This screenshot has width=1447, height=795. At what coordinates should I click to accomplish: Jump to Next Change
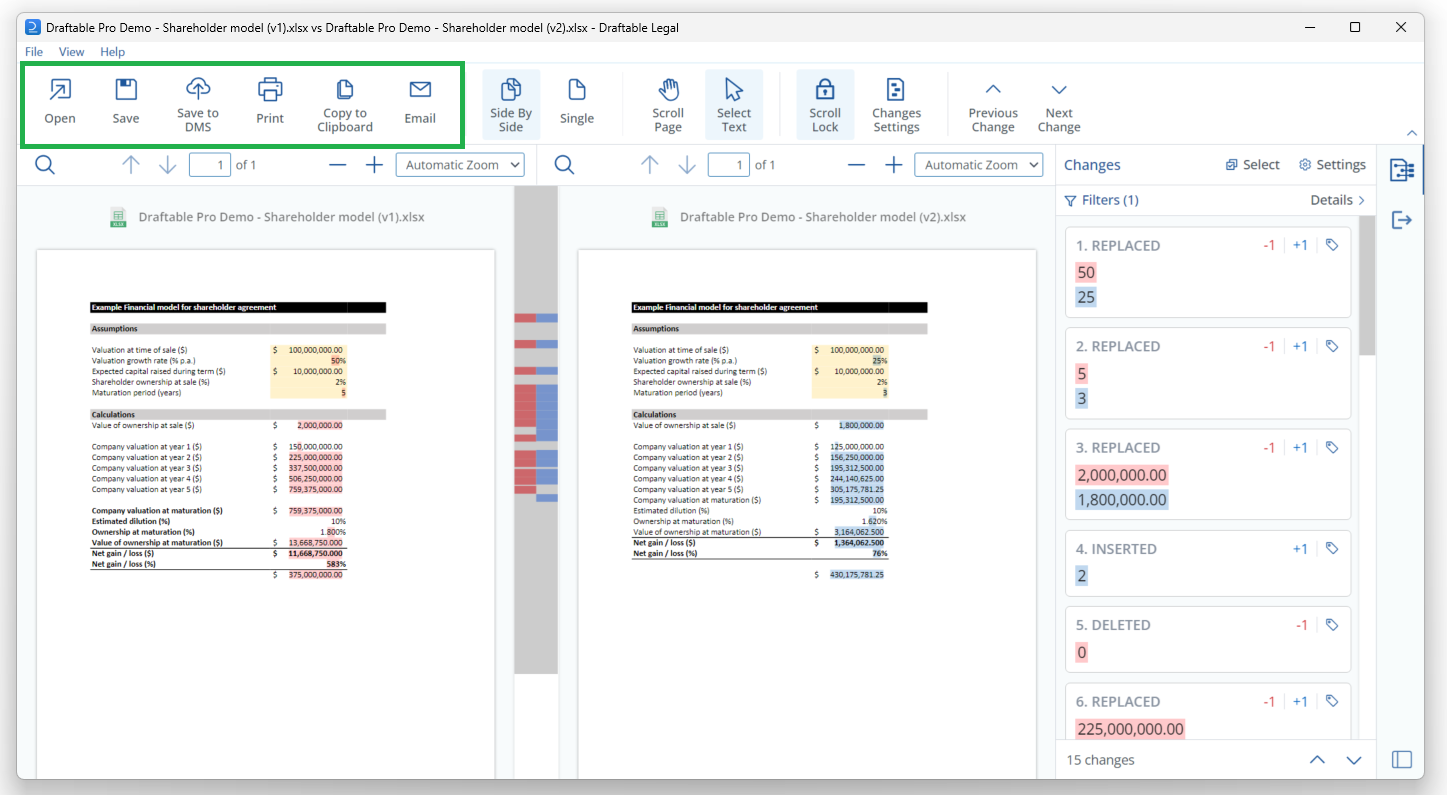click(1059, 104)
